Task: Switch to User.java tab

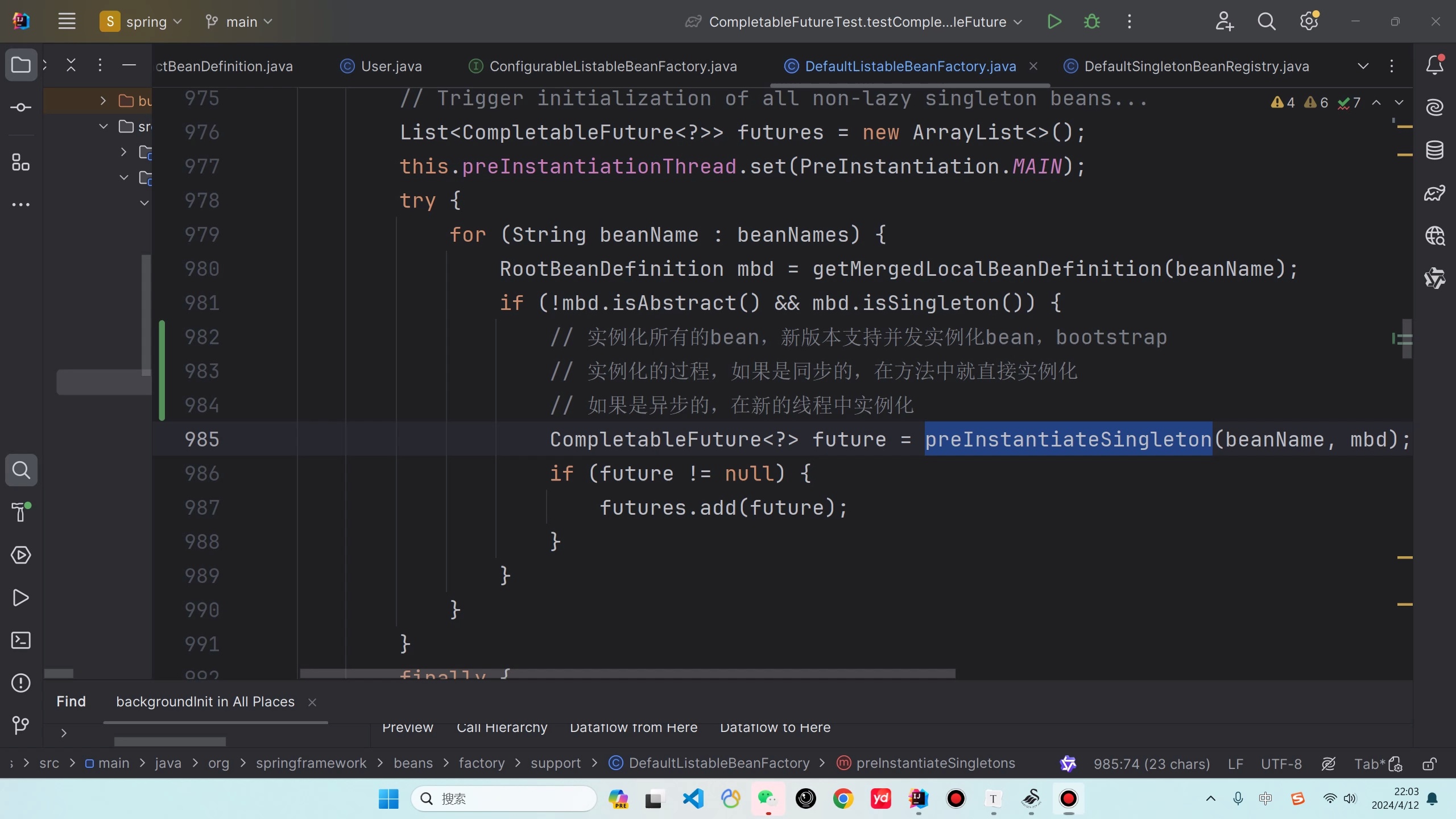Action: pos(391,66)
